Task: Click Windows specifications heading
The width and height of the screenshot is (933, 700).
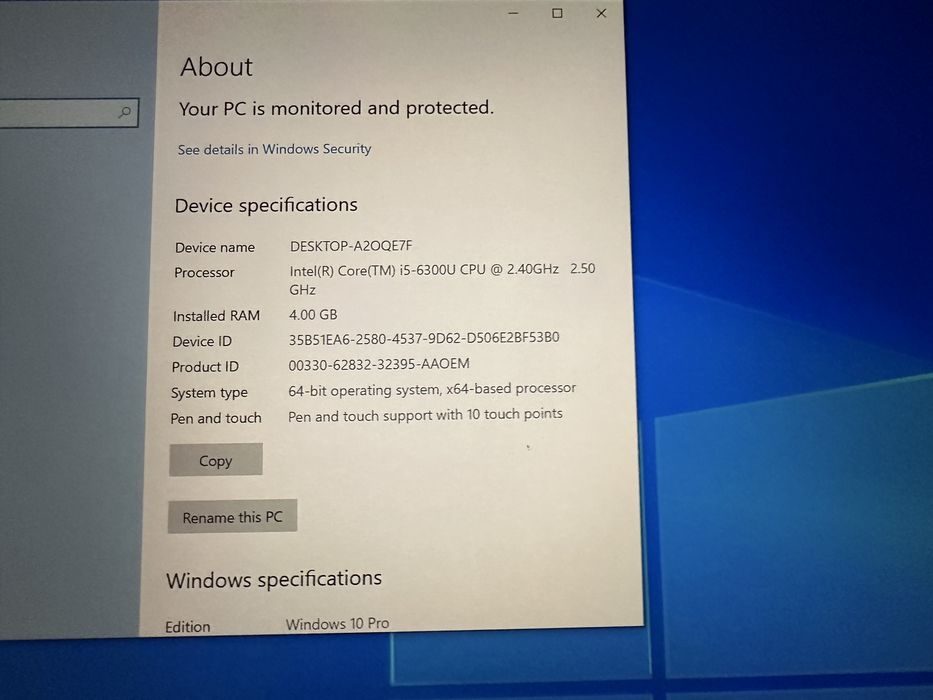Action: pos(274,579)
